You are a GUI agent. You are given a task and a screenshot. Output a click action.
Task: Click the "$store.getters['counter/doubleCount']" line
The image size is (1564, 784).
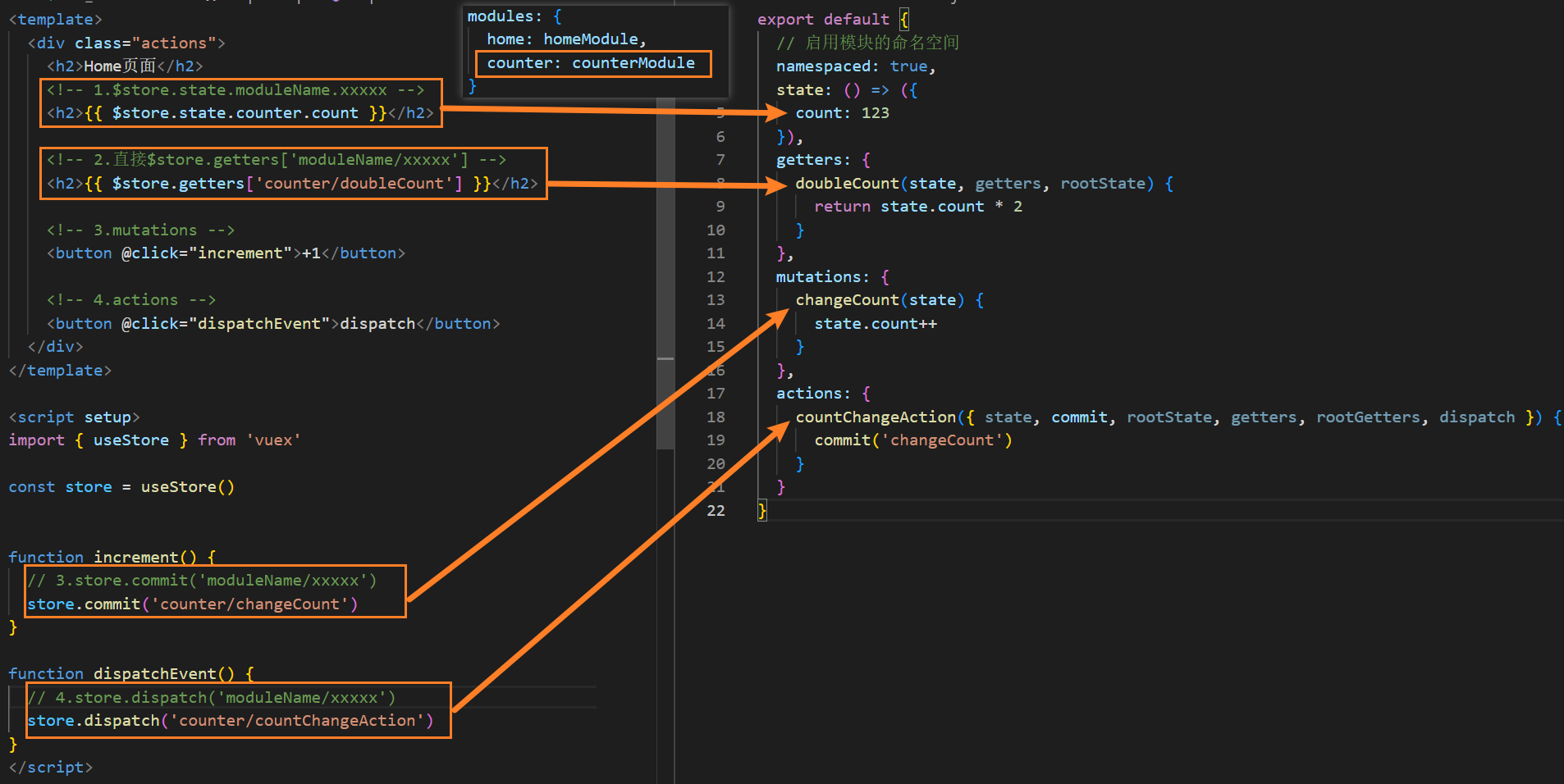pos(292,184)
